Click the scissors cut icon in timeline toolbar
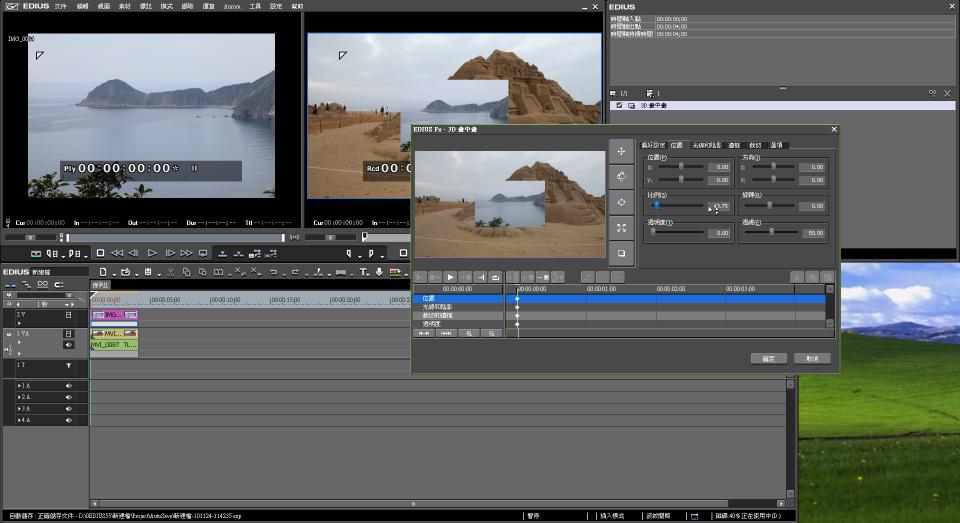The image size is (960, 523). point(171,272)
